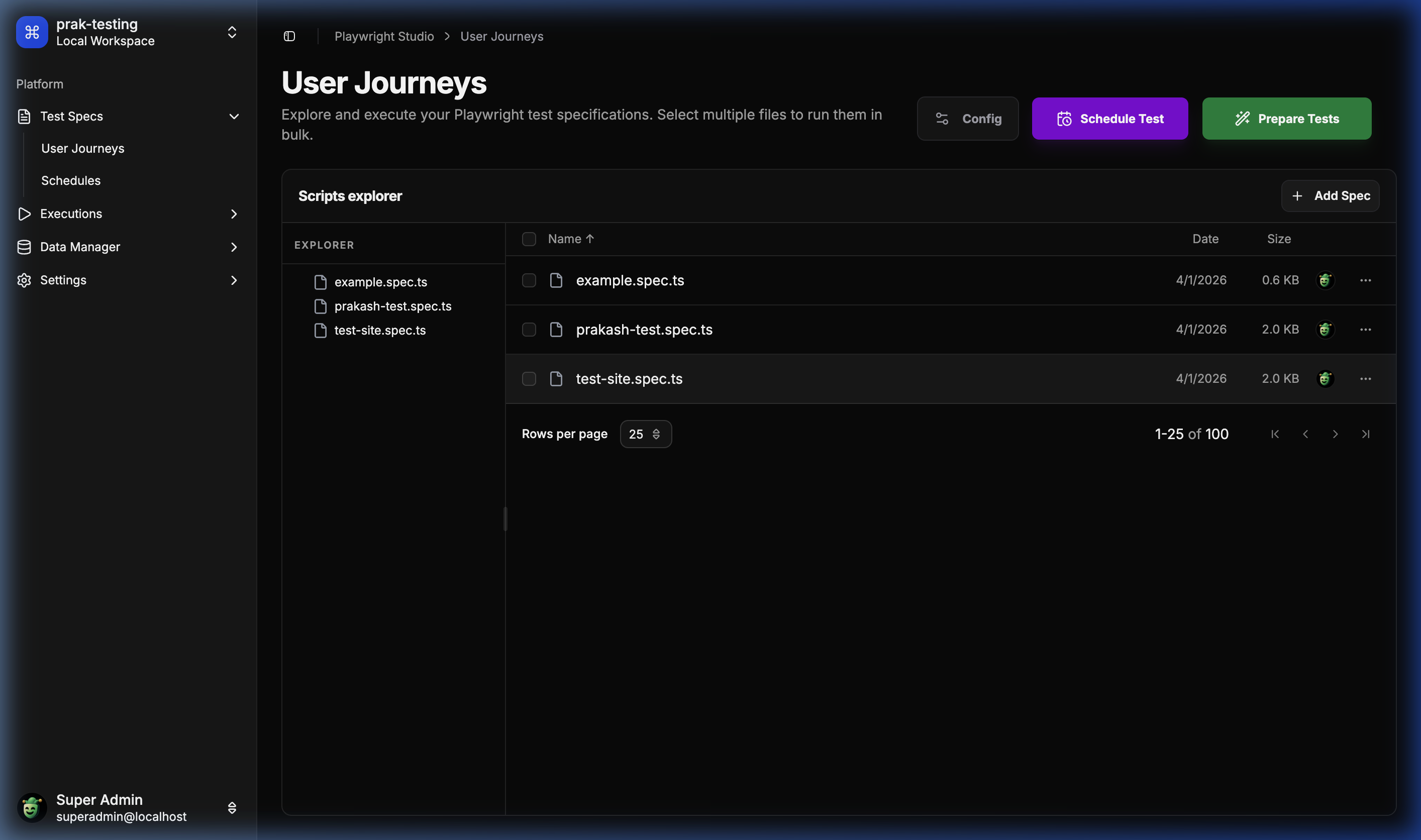Click the avatar in prakash-test.spec.ts row
This screenshot has height=840, width=1421.
(1325, 330)
